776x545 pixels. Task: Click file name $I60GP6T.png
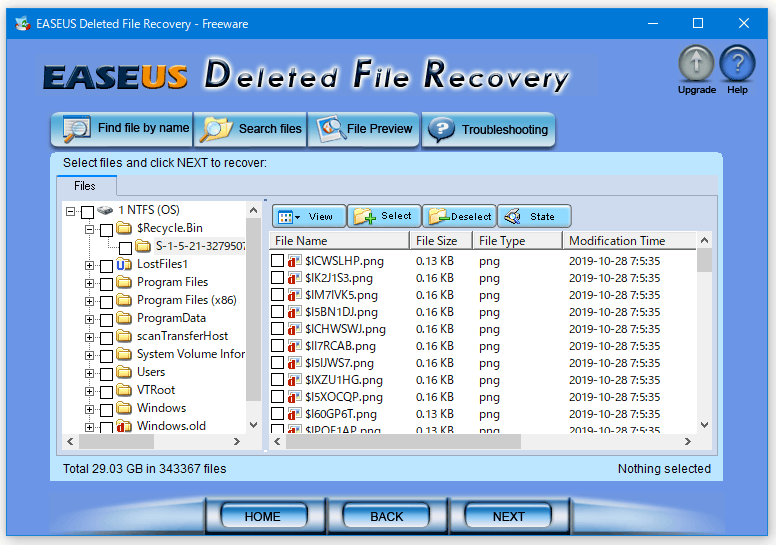click(x=341, y=414)
